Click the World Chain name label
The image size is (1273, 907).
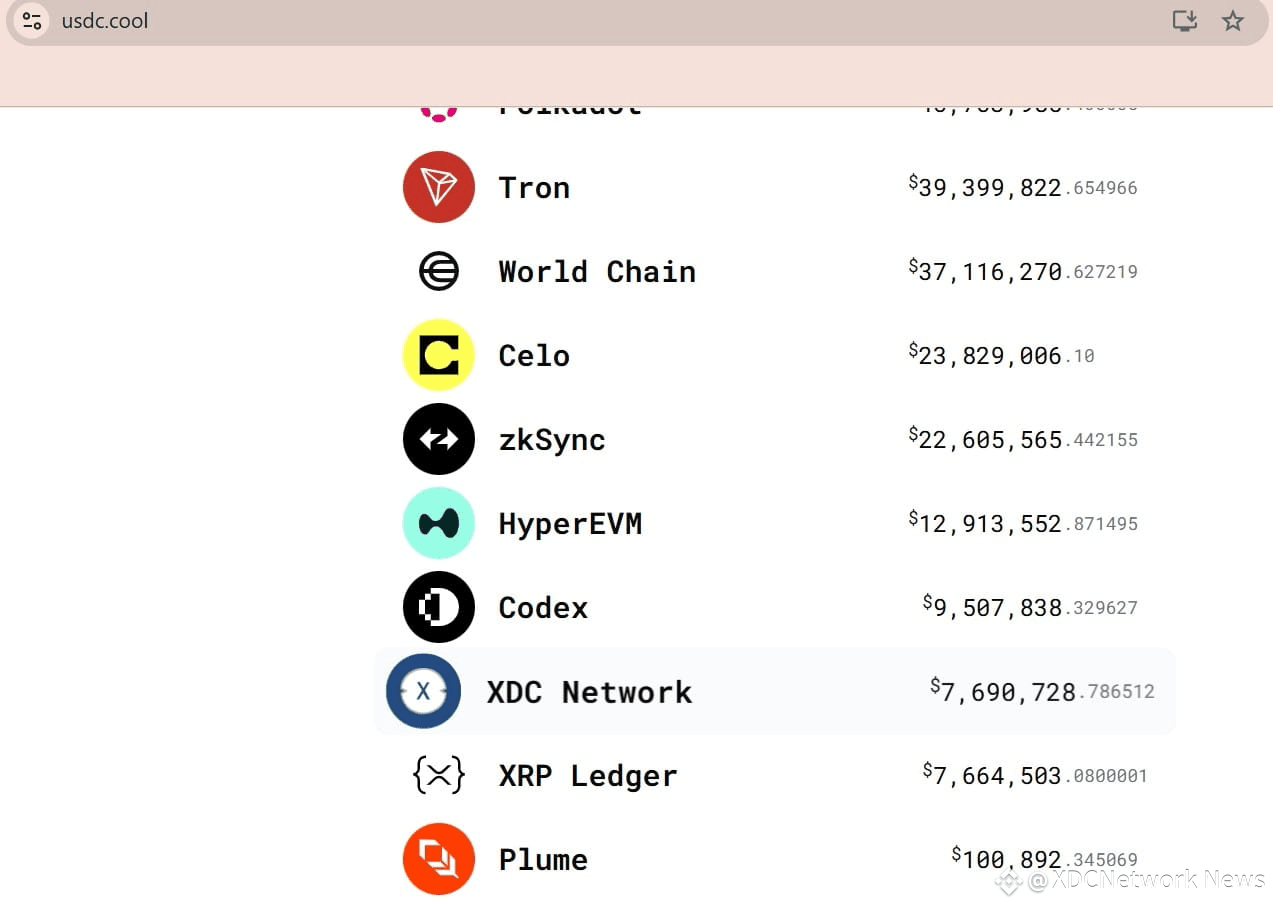[597, 272]
